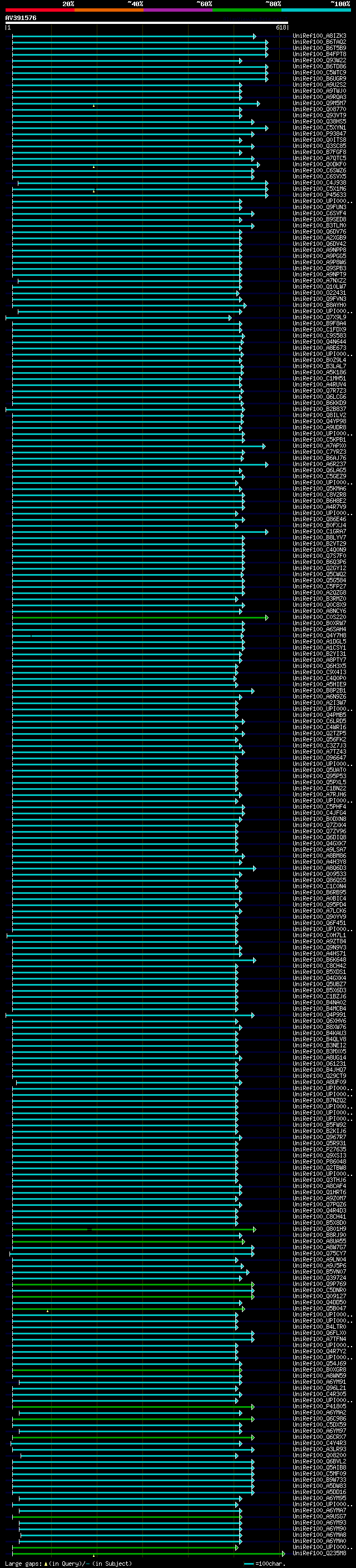
Task: Click the purple ~60% identity legend segment
Action: pos(177,10)
